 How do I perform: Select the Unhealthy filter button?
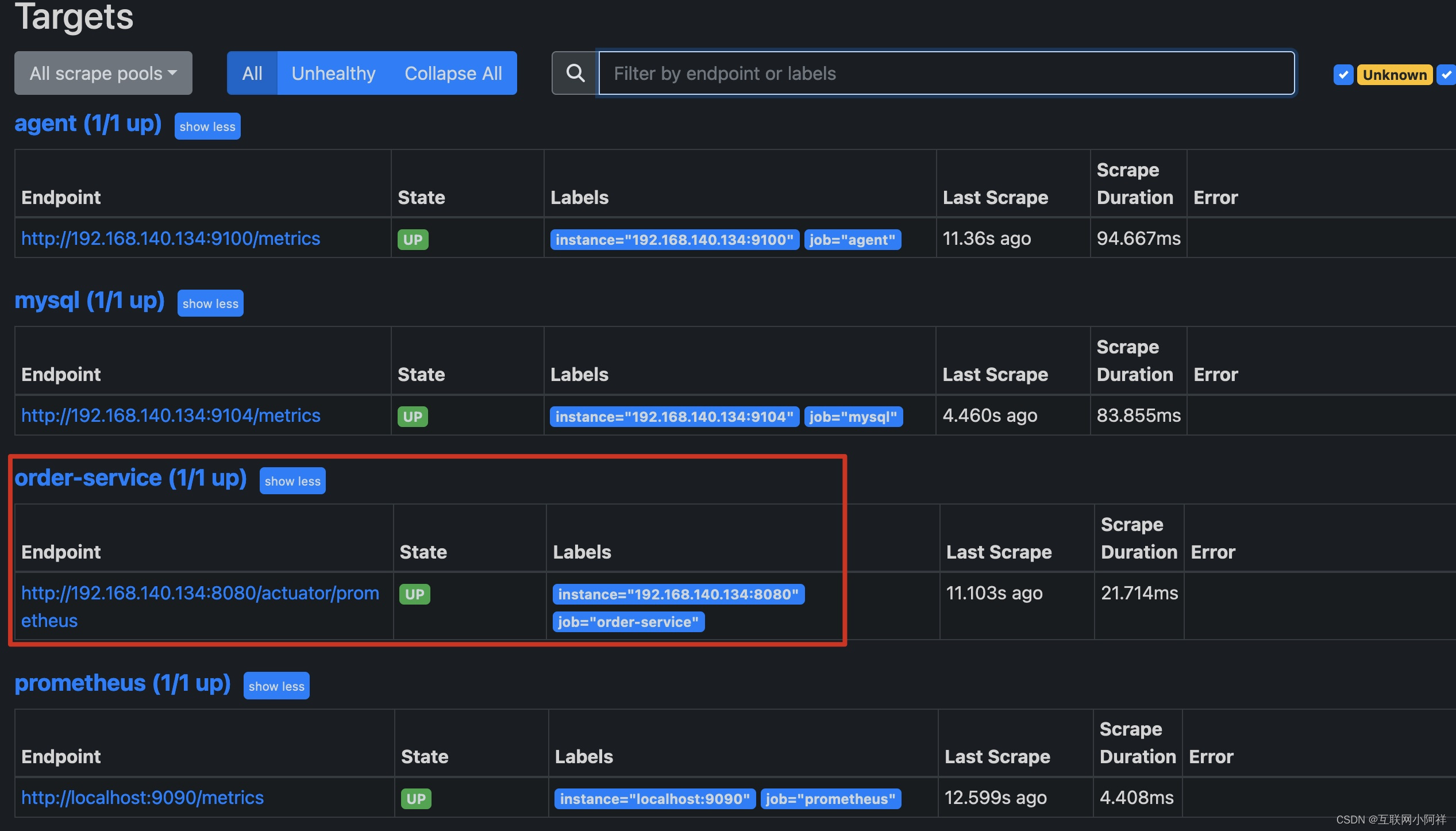[x=333, y=73]
